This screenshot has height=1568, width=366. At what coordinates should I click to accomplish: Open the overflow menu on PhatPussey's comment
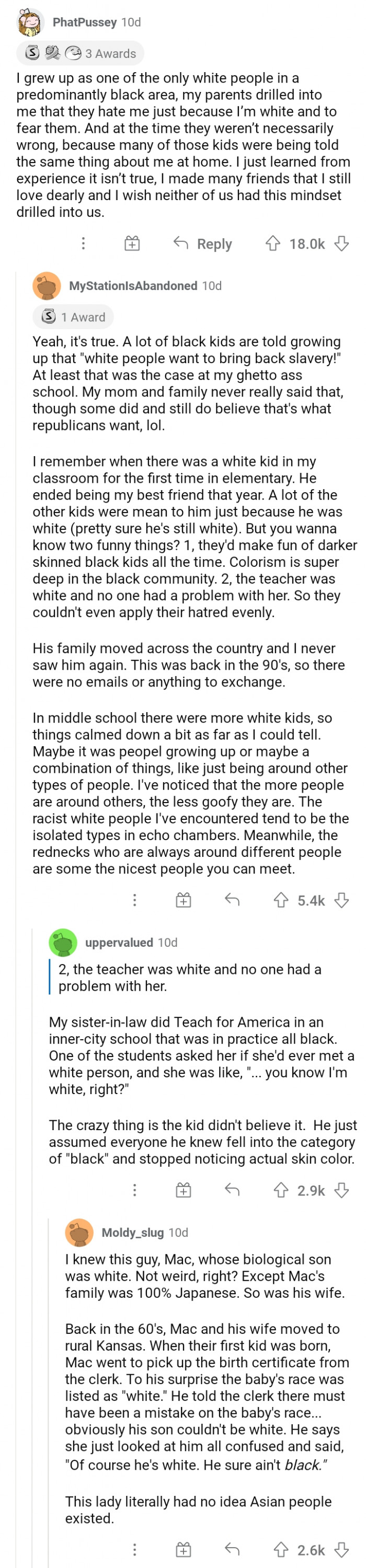click(x=83, y=243)
